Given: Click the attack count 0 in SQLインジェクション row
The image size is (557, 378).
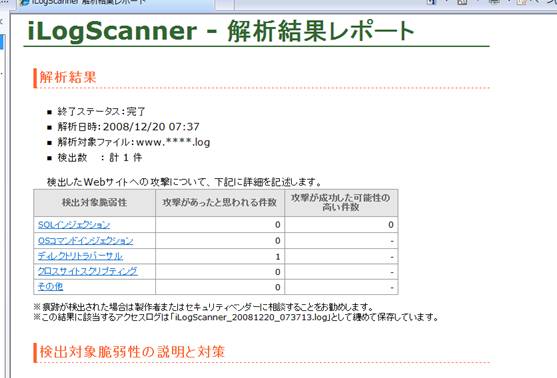Looking at the screenshot, I should click(x=278, y=225).
